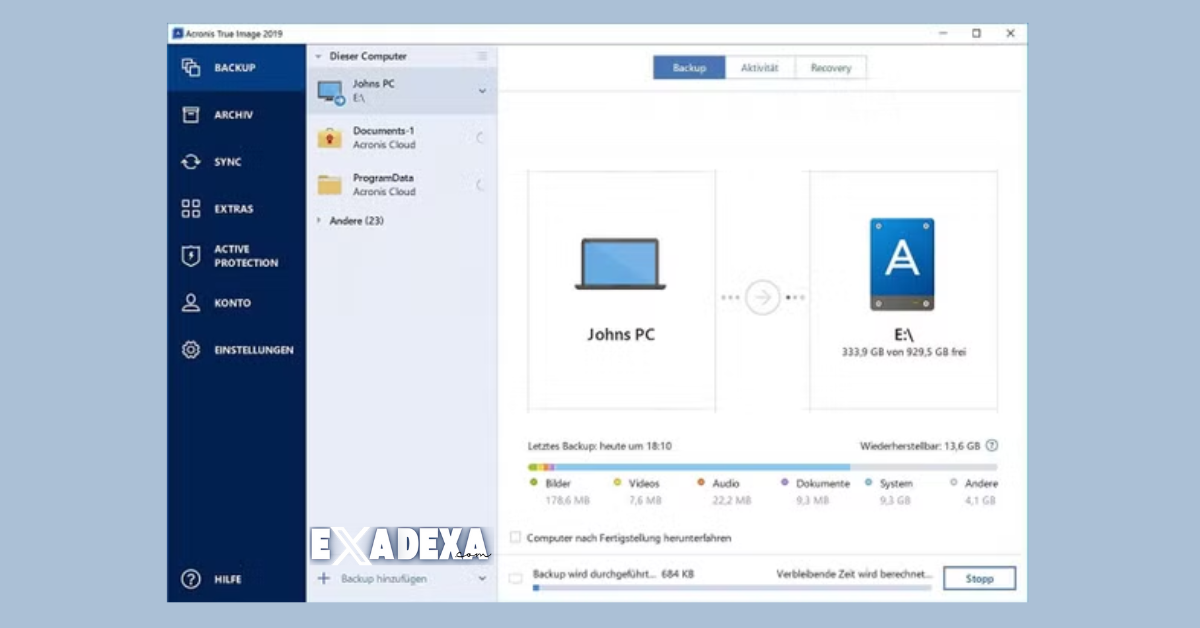Click the Einstellungen gear icon
1200x628 pixels.
190,350
